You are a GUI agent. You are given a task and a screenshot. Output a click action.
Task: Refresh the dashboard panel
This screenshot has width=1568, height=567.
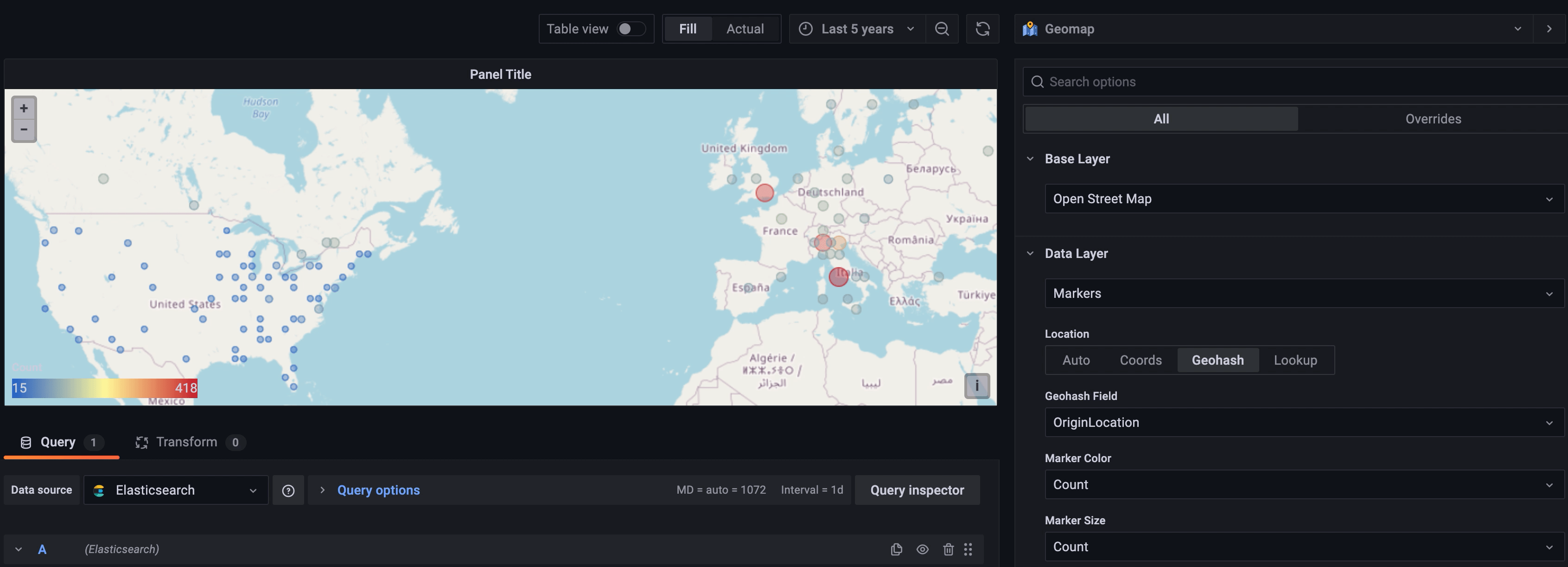click(x=982, y=29)
